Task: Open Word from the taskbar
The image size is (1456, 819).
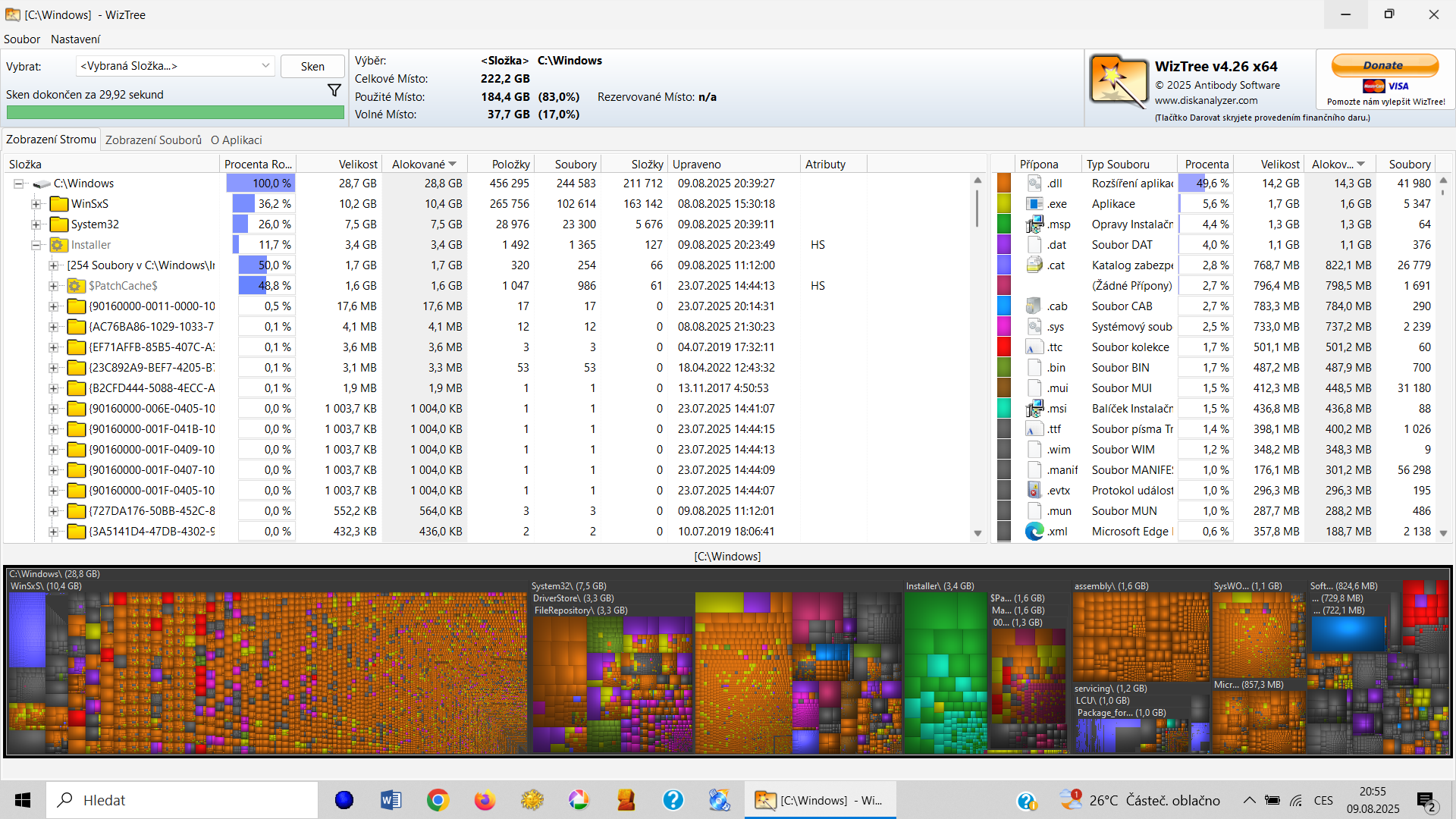Action: [x=391, y=800]
